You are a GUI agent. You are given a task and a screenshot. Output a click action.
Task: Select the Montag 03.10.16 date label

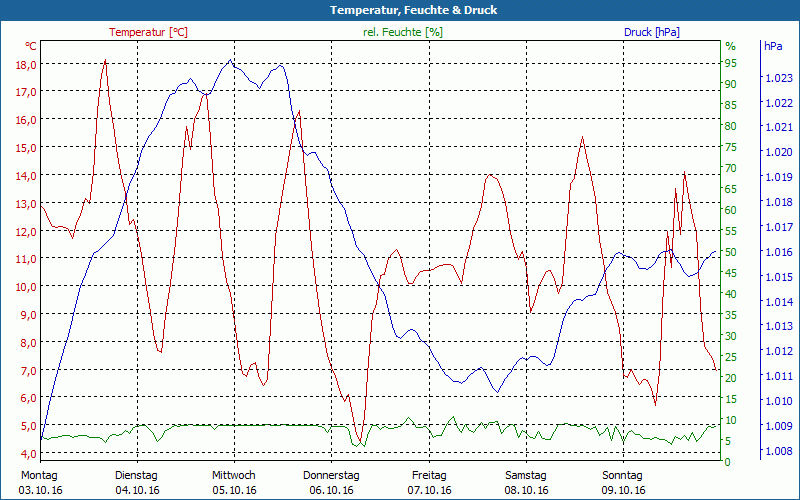(40, 483)
